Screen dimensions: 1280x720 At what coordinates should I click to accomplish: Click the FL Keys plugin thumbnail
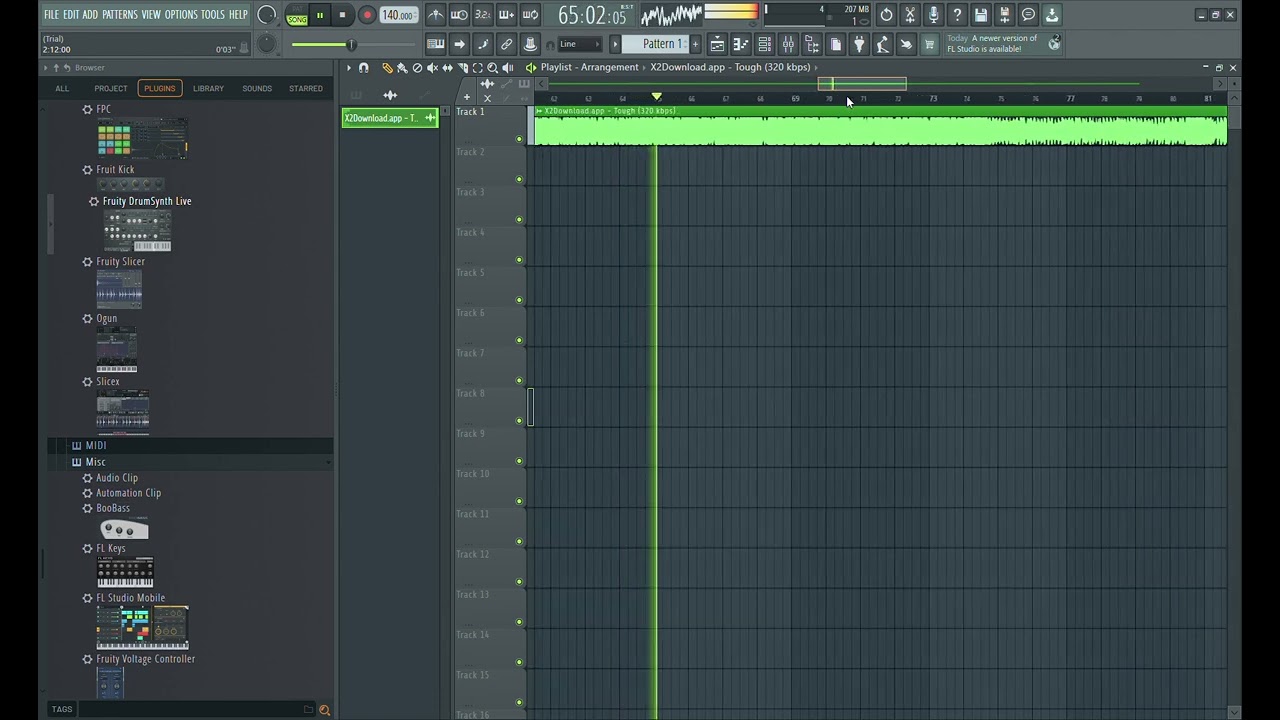tap(125, 573)
